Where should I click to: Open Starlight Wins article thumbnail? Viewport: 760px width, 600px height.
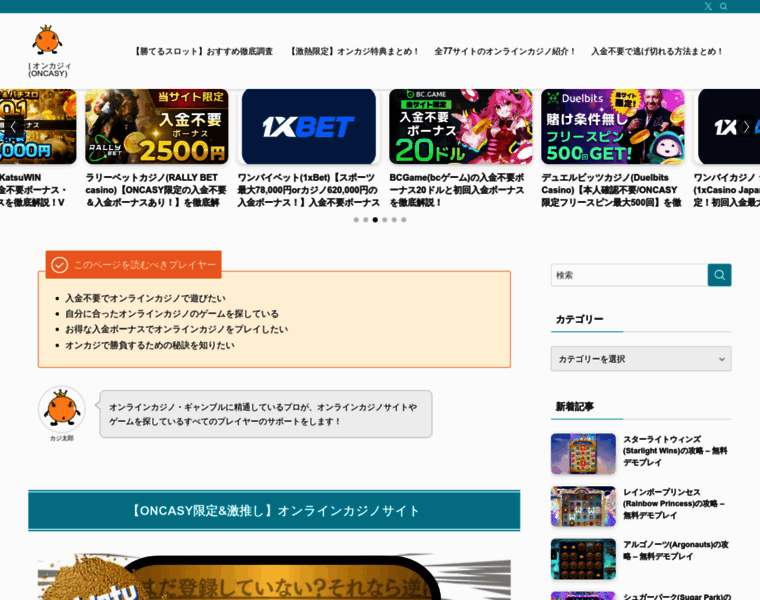tap(583, 454)
